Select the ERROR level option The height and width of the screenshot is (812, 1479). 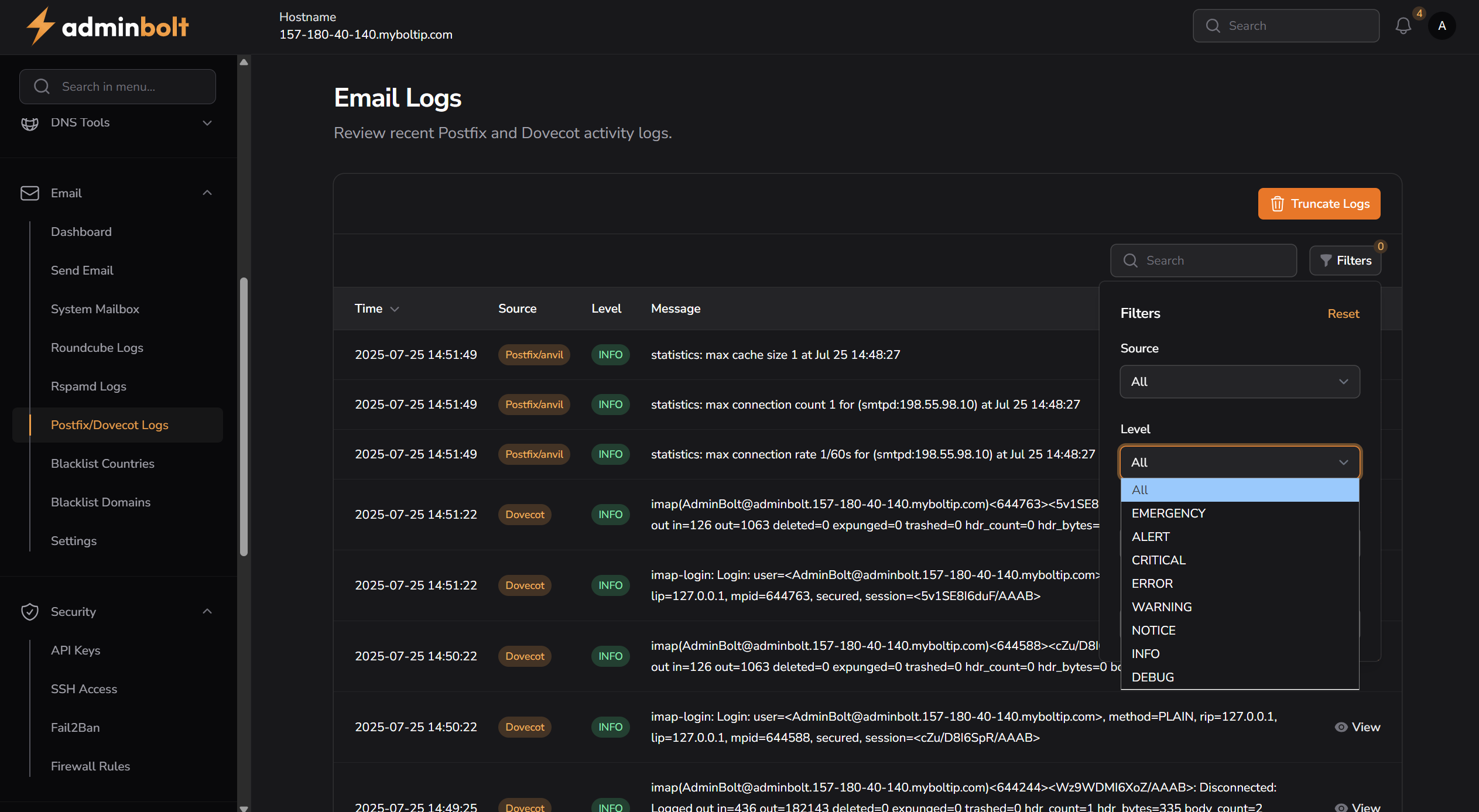coord(1152,584)
